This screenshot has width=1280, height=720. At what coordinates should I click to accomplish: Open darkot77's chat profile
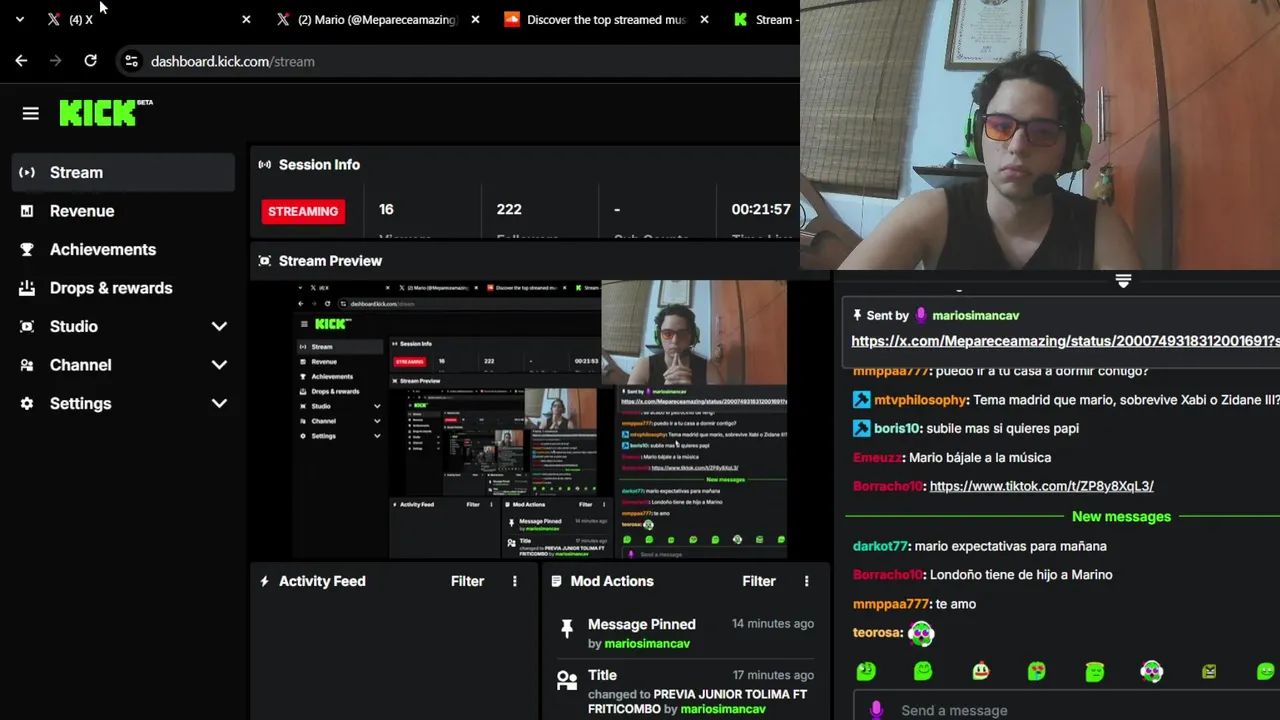point(880,546)
